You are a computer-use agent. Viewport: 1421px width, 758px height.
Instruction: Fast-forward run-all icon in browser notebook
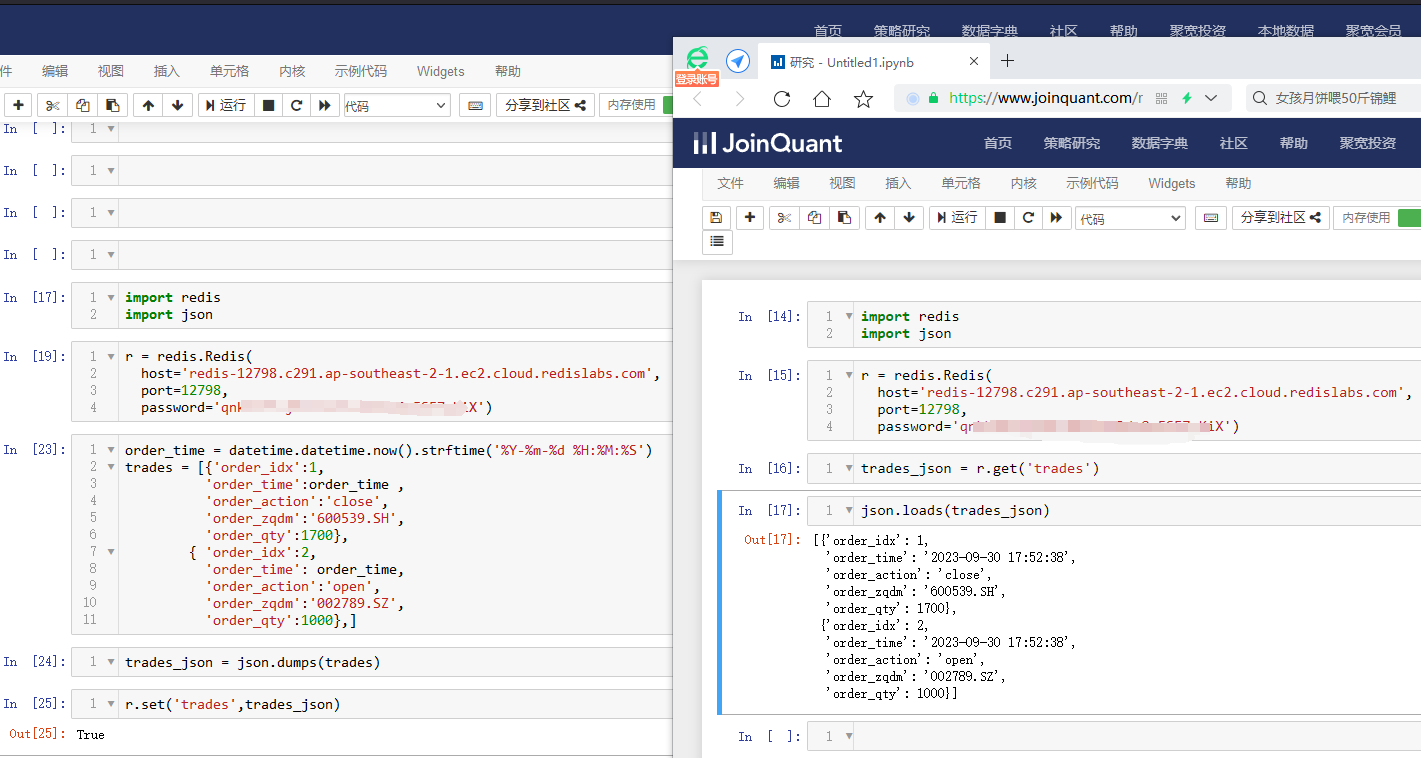click(x=1056, y=217)
